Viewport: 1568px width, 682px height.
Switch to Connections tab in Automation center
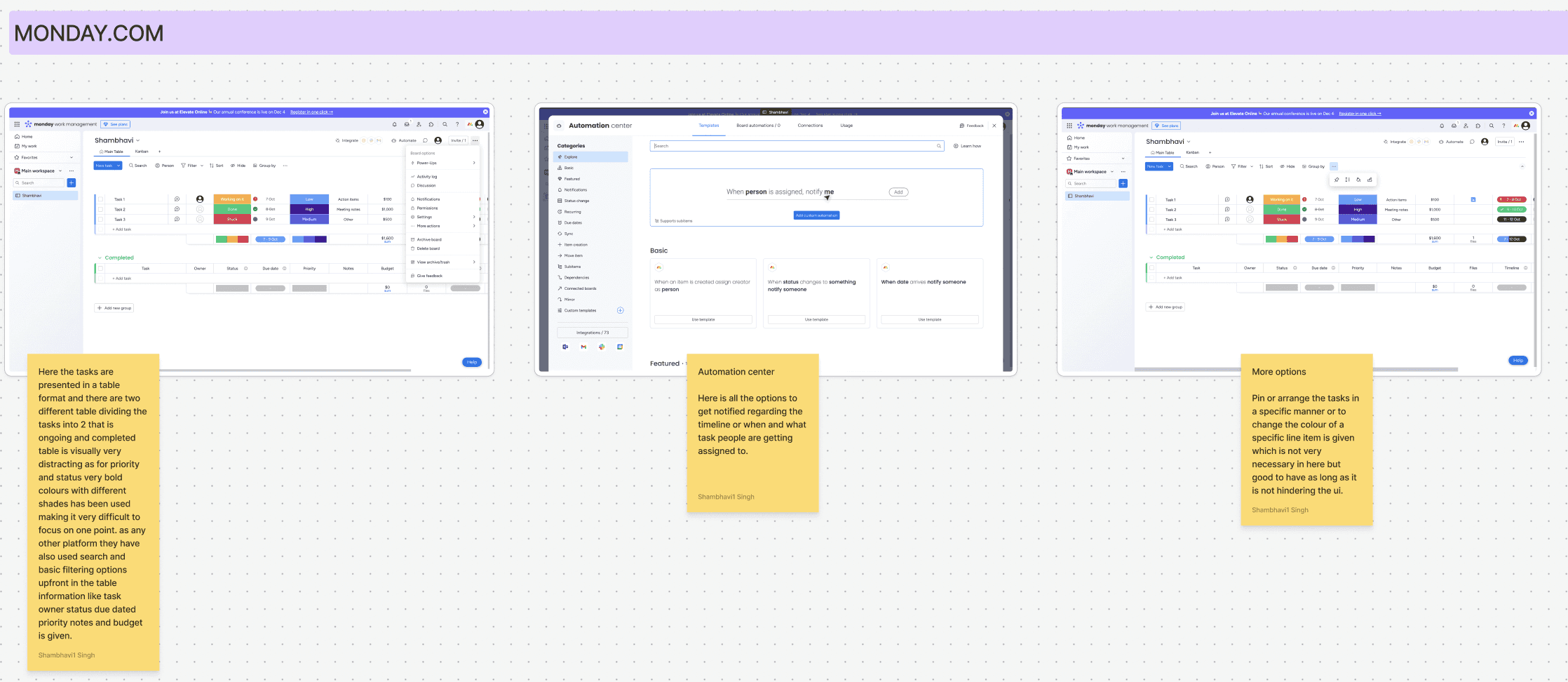810,126
